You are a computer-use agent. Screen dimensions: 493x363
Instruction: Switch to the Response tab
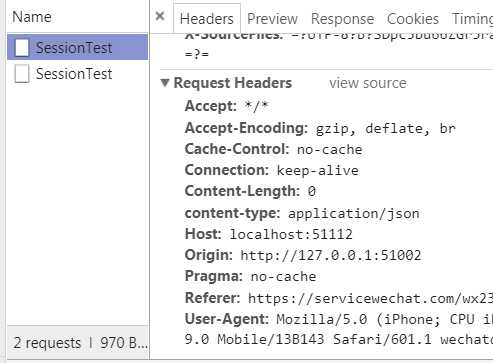pos(342,19)
